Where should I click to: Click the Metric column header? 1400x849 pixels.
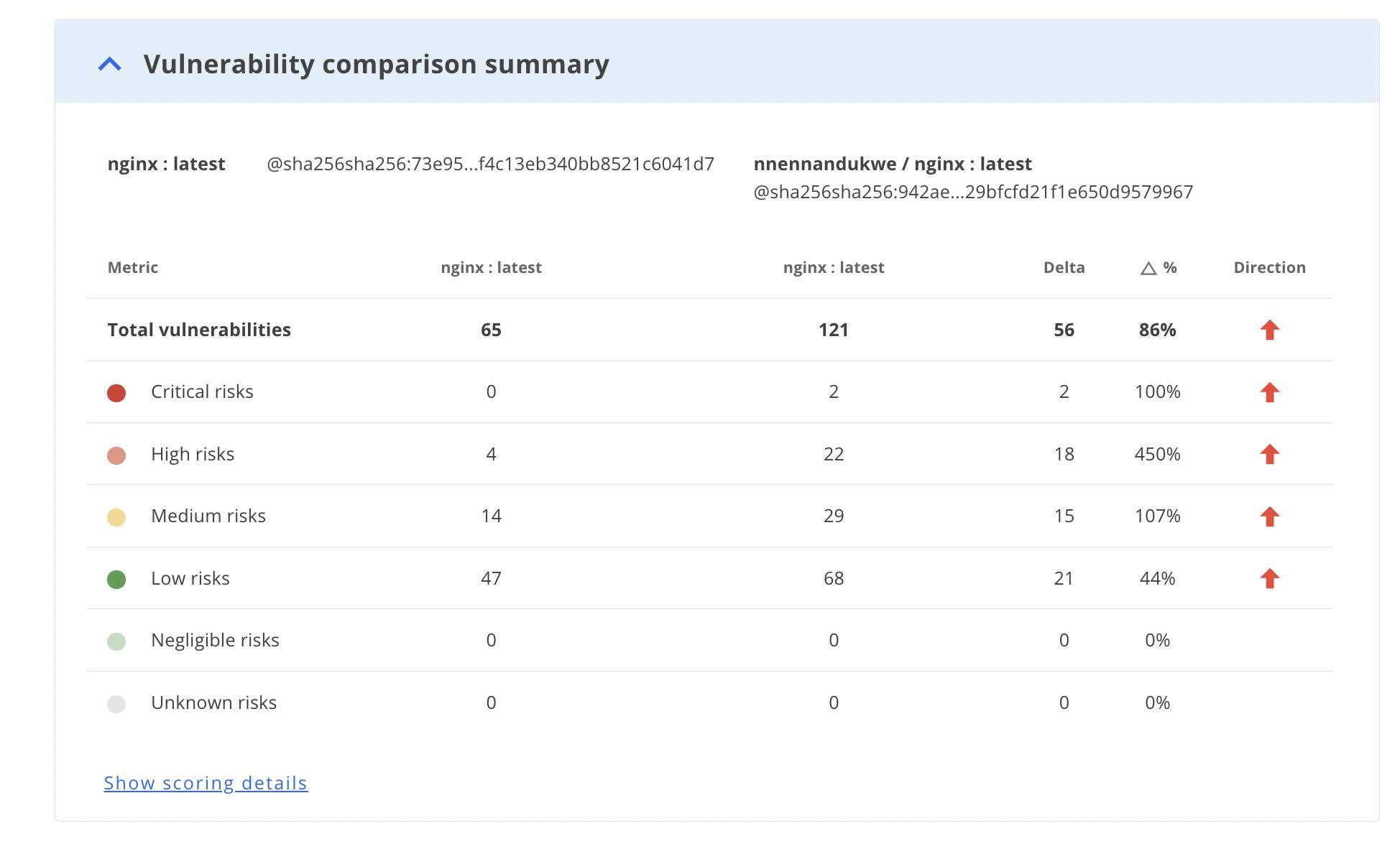(133, 268)
